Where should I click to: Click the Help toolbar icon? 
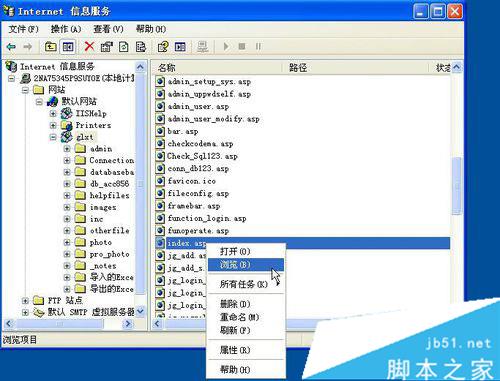click(x=163, y=47)
